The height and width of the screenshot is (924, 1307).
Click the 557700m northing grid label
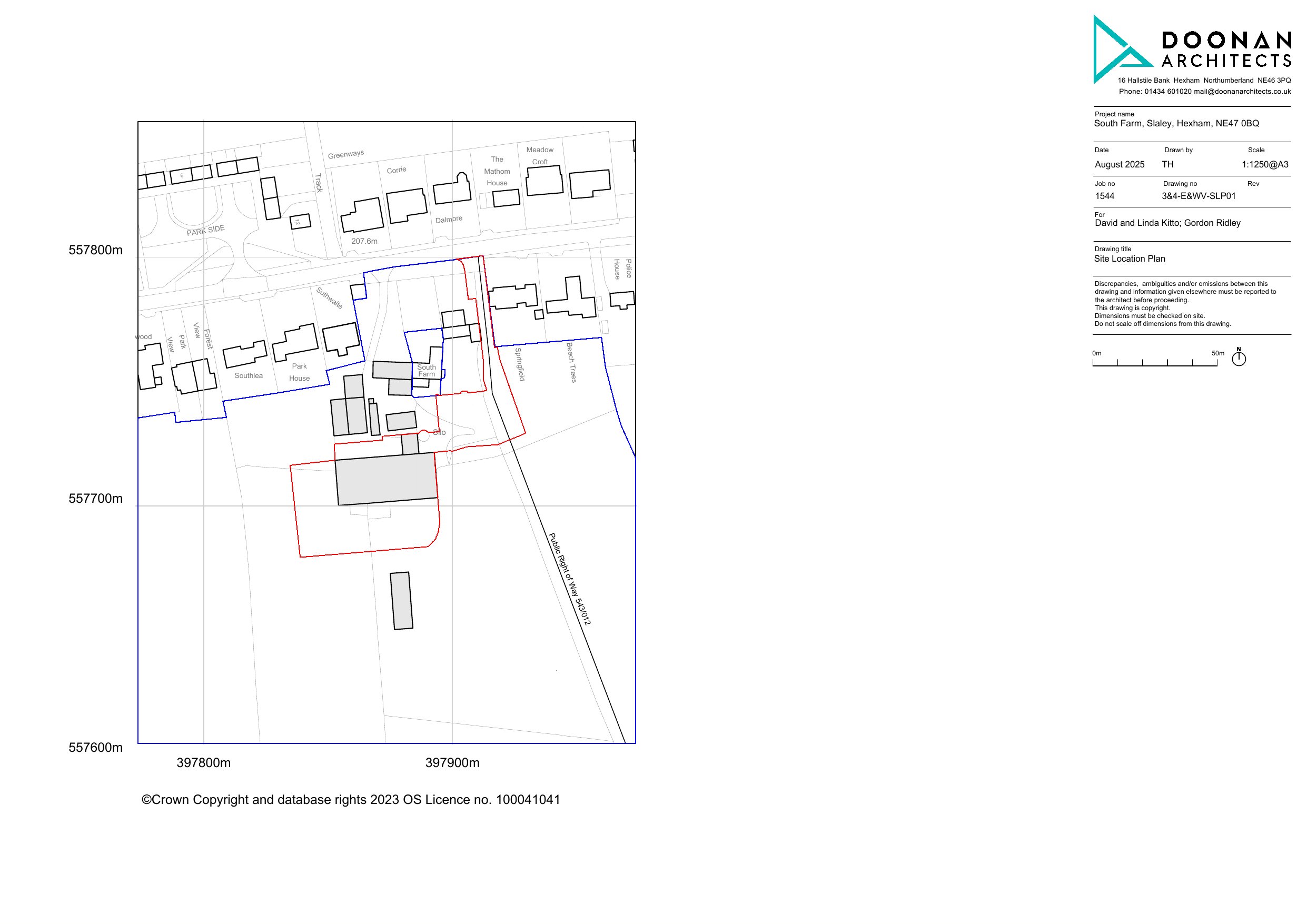96,499
